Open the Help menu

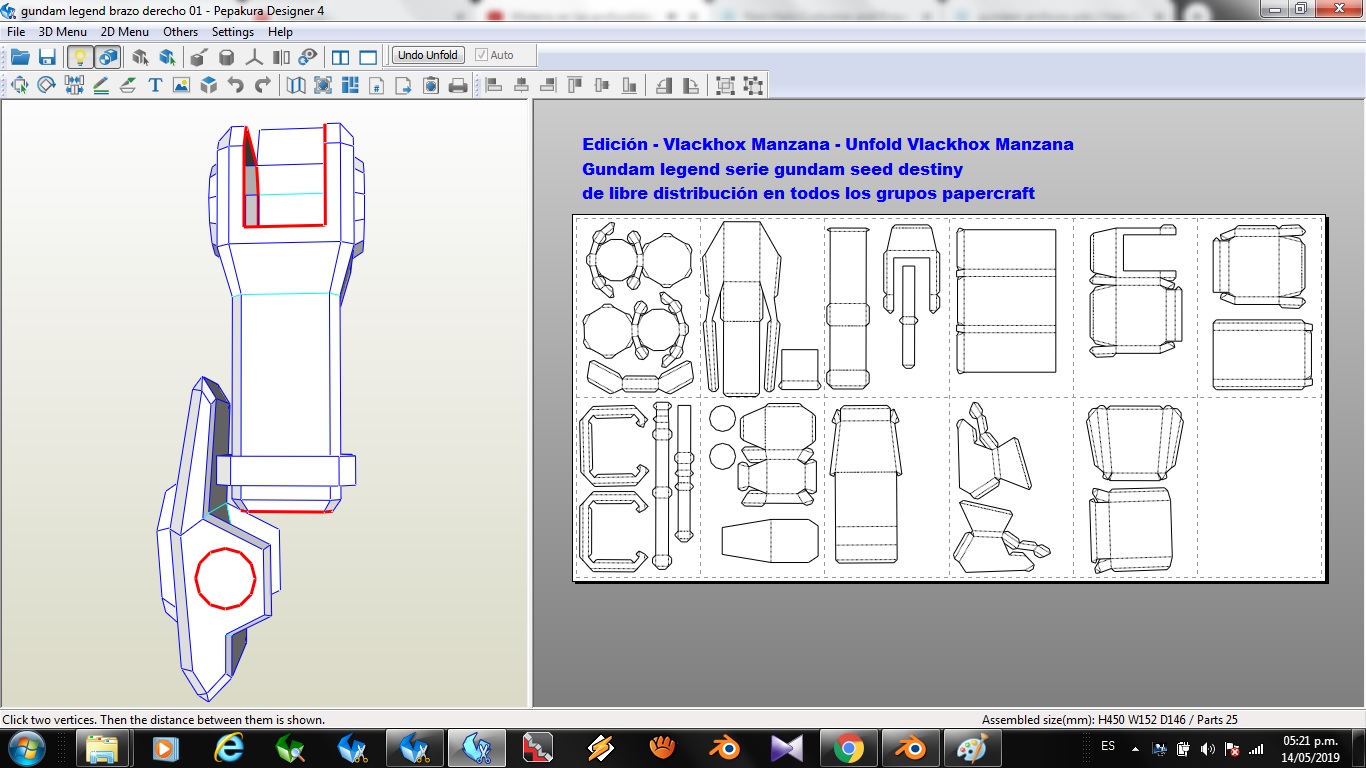coord(281,32)
